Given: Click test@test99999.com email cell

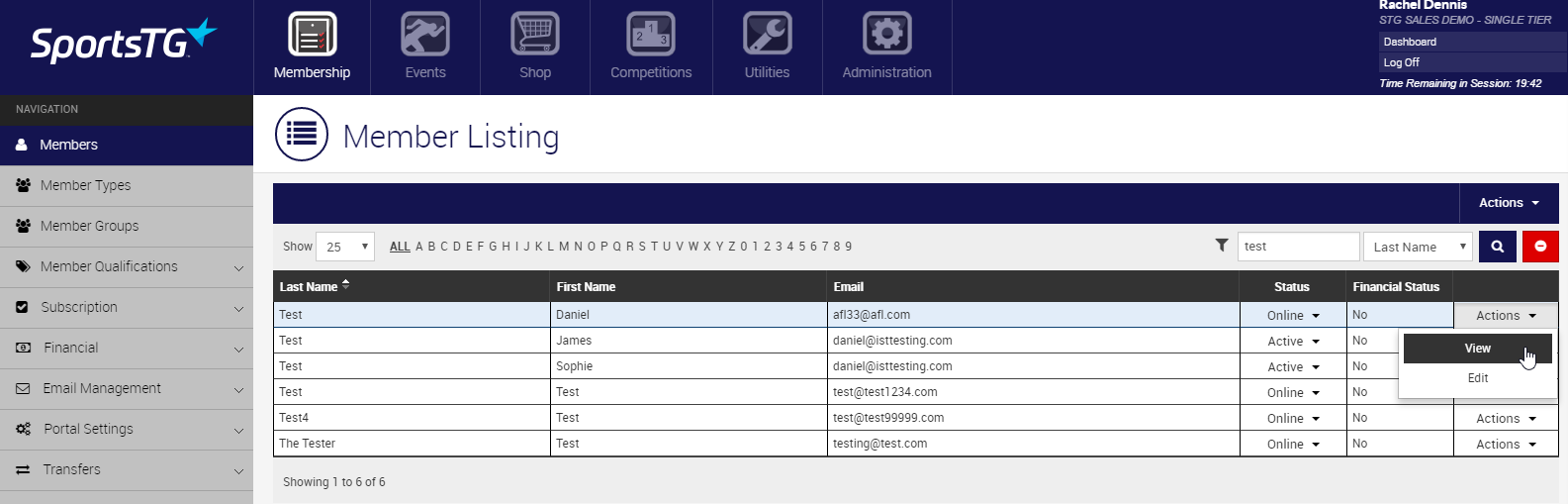Looking at the screenshot, I should point(1034,418).
